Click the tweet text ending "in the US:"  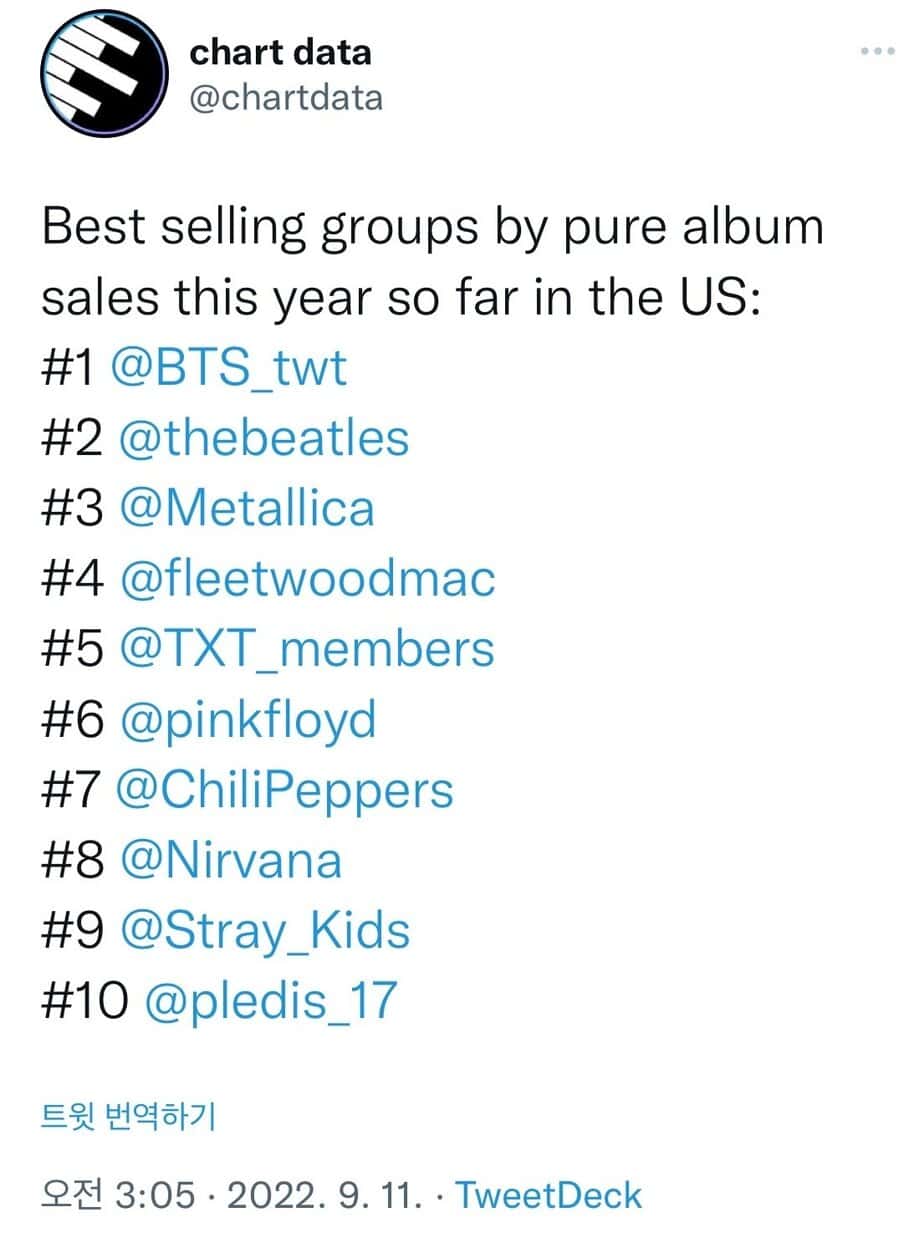(x=404, y=298)
